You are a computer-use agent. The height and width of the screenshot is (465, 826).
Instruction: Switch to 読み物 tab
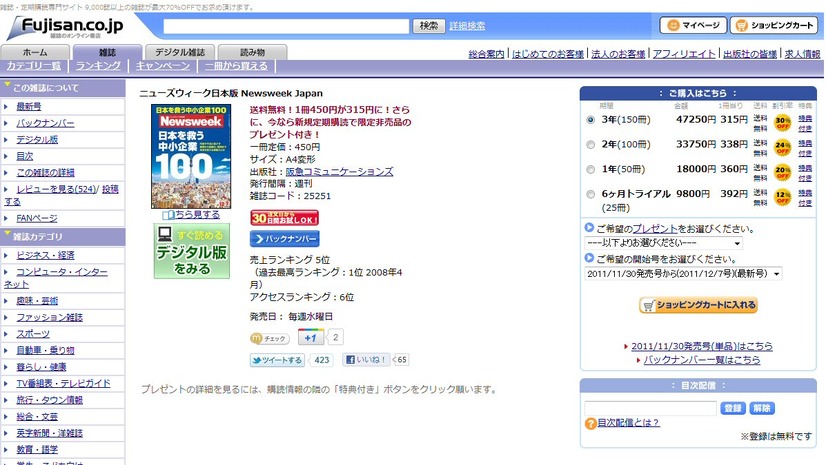252,52
